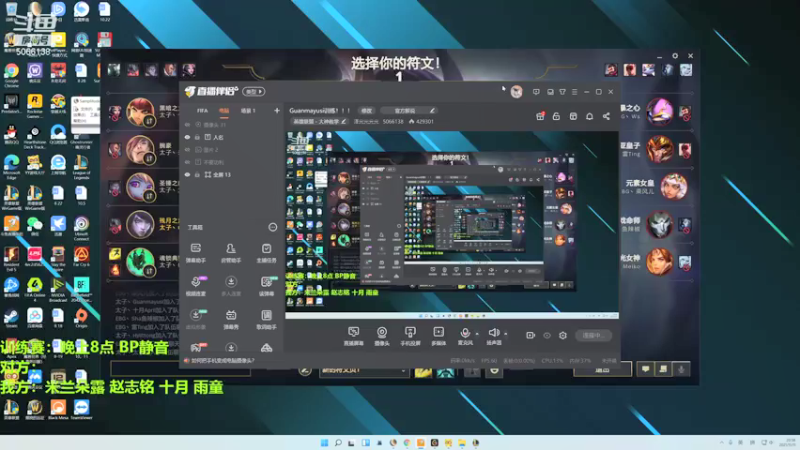800x450 pixels.
Task: Click the quit button in League client
Action: 602,369
